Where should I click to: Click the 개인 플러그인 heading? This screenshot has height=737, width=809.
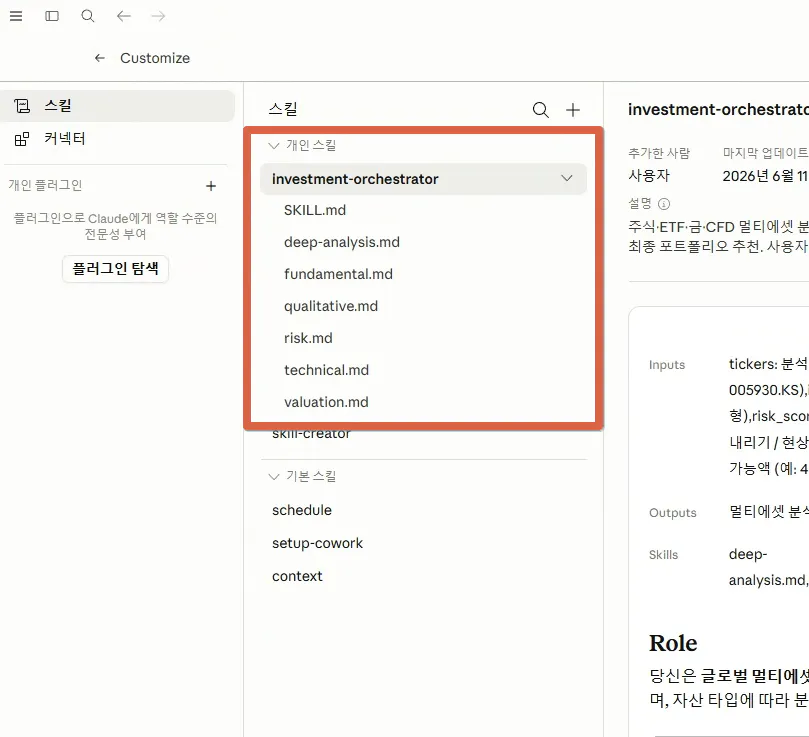[45, 185]
